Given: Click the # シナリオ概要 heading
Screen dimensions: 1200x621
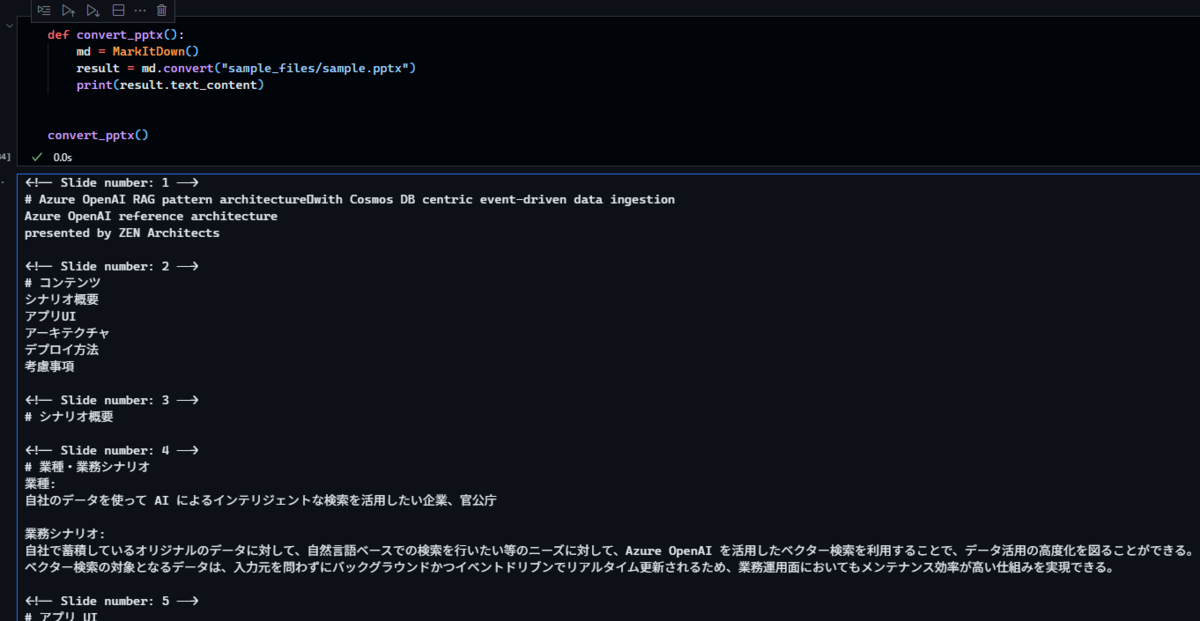Looking at the screenshot, I should (69, 417).
